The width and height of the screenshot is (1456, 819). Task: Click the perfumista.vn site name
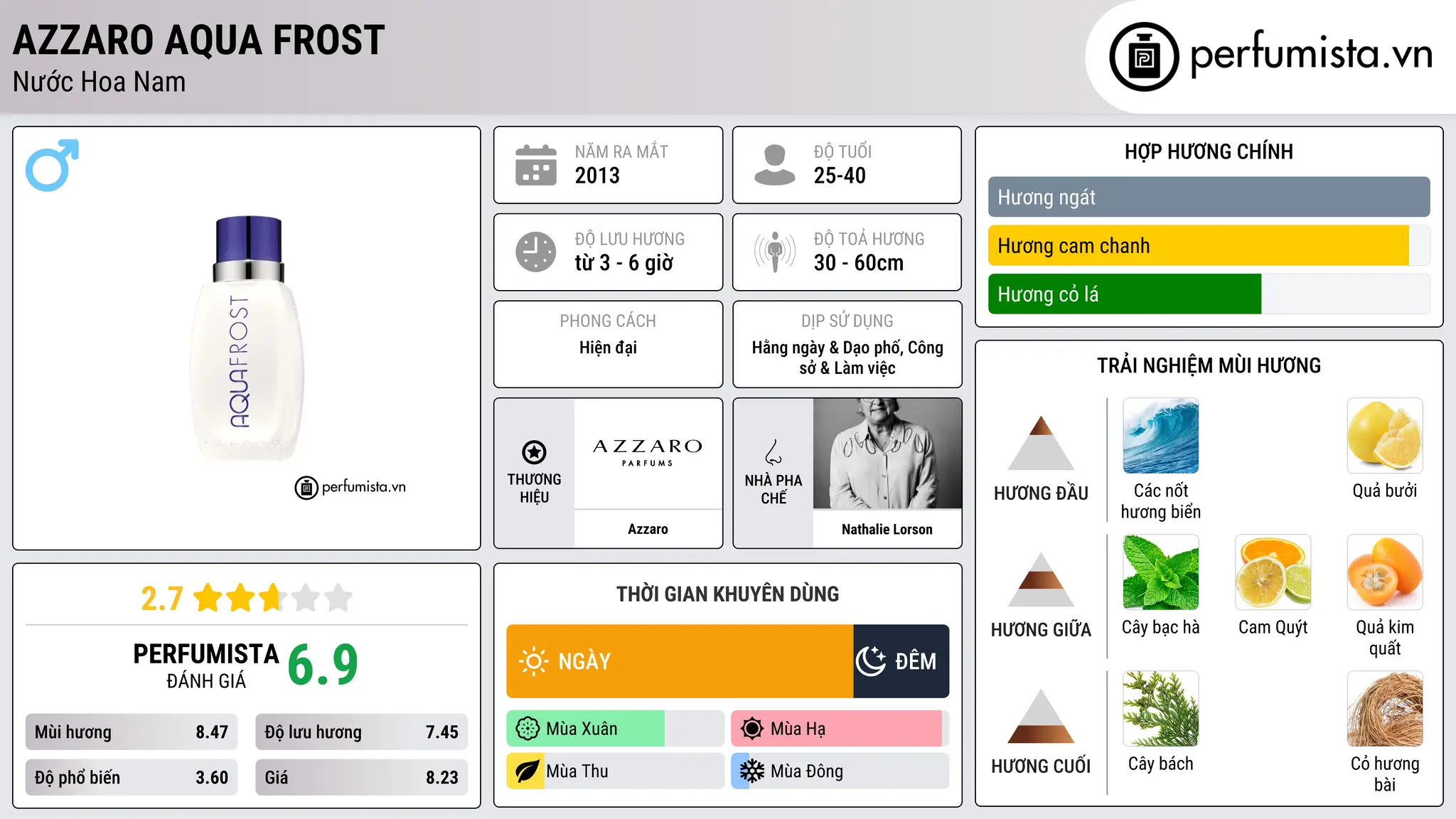coord(1312,54)
